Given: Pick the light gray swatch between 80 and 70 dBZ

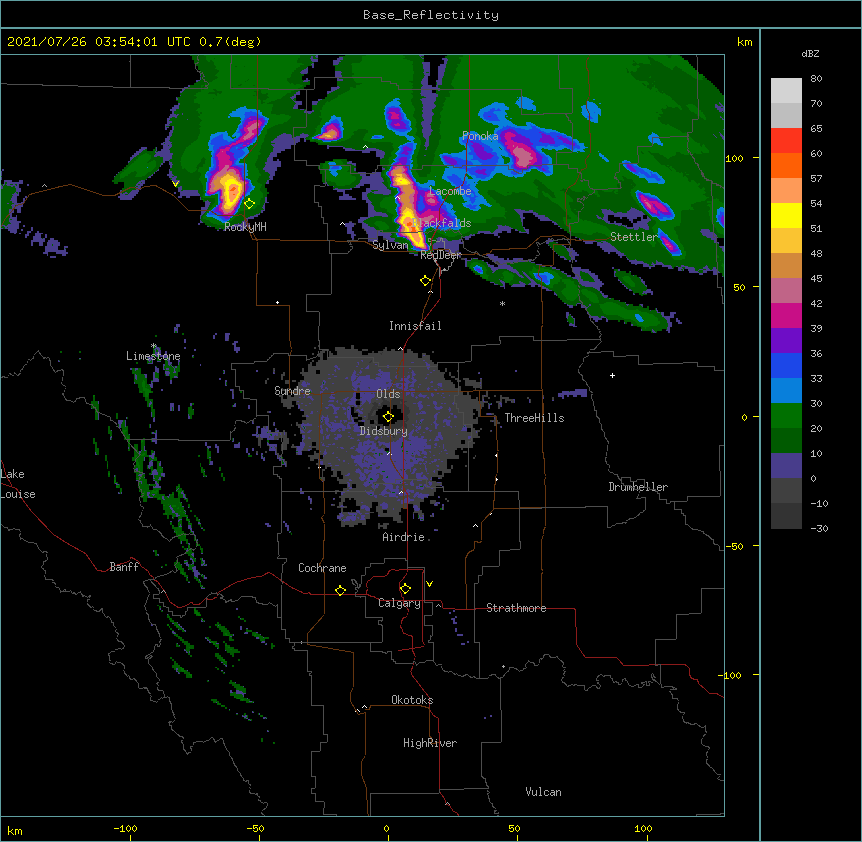Looking at the screenshot, I should 786,91.
